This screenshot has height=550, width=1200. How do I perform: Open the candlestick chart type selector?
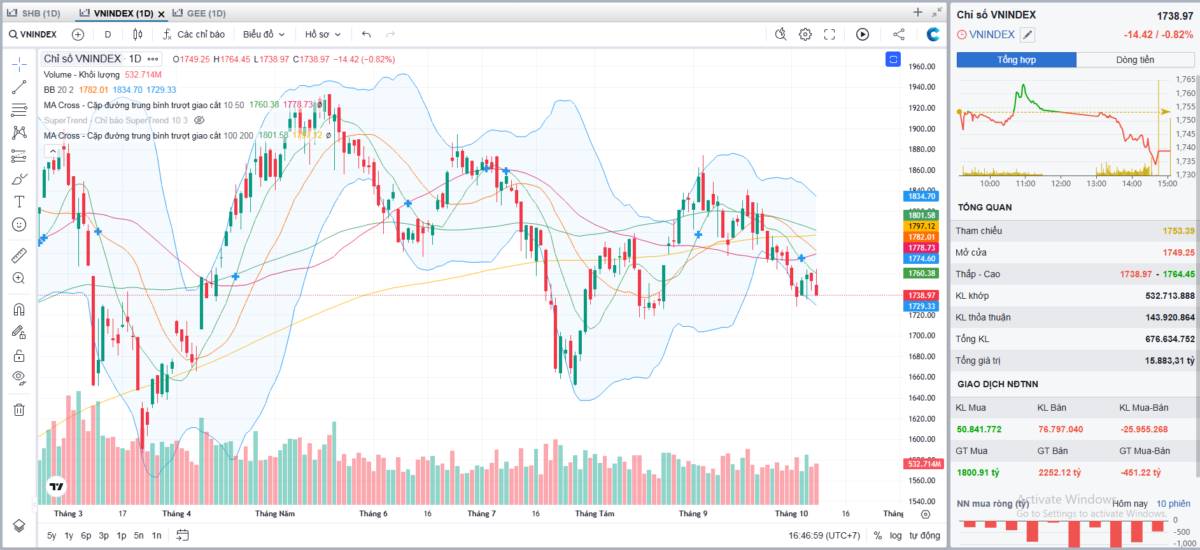pyautogui.click(x=138, y=34)
